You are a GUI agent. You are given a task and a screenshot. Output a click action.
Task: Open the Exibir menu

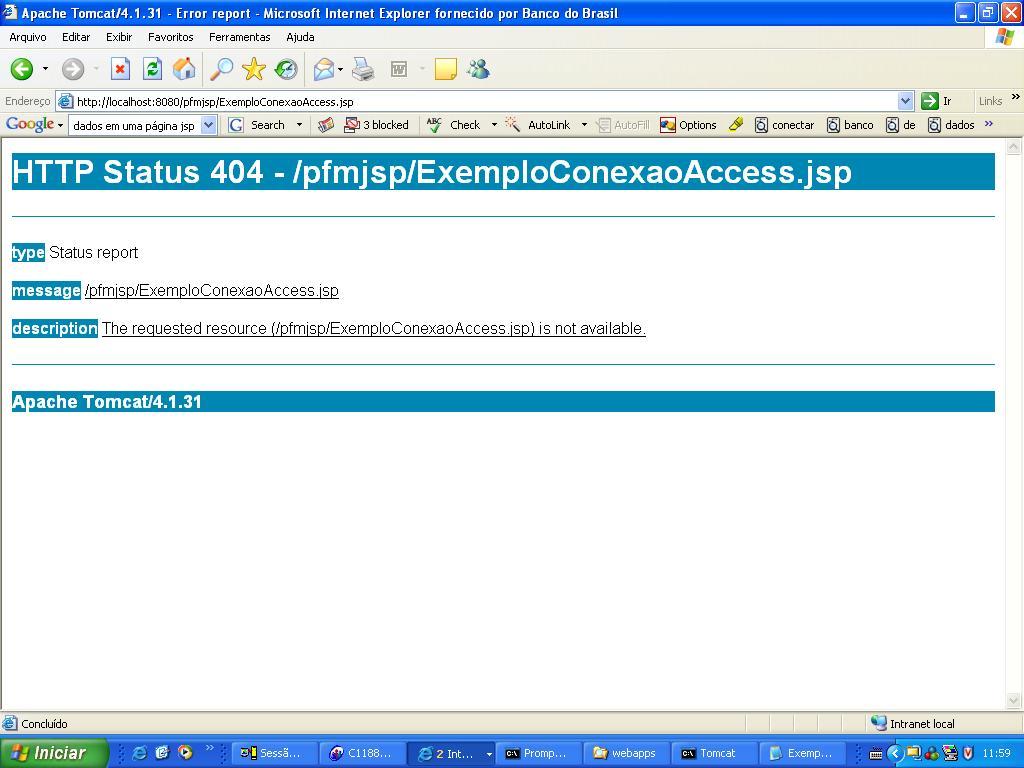(x=119, y=37)
